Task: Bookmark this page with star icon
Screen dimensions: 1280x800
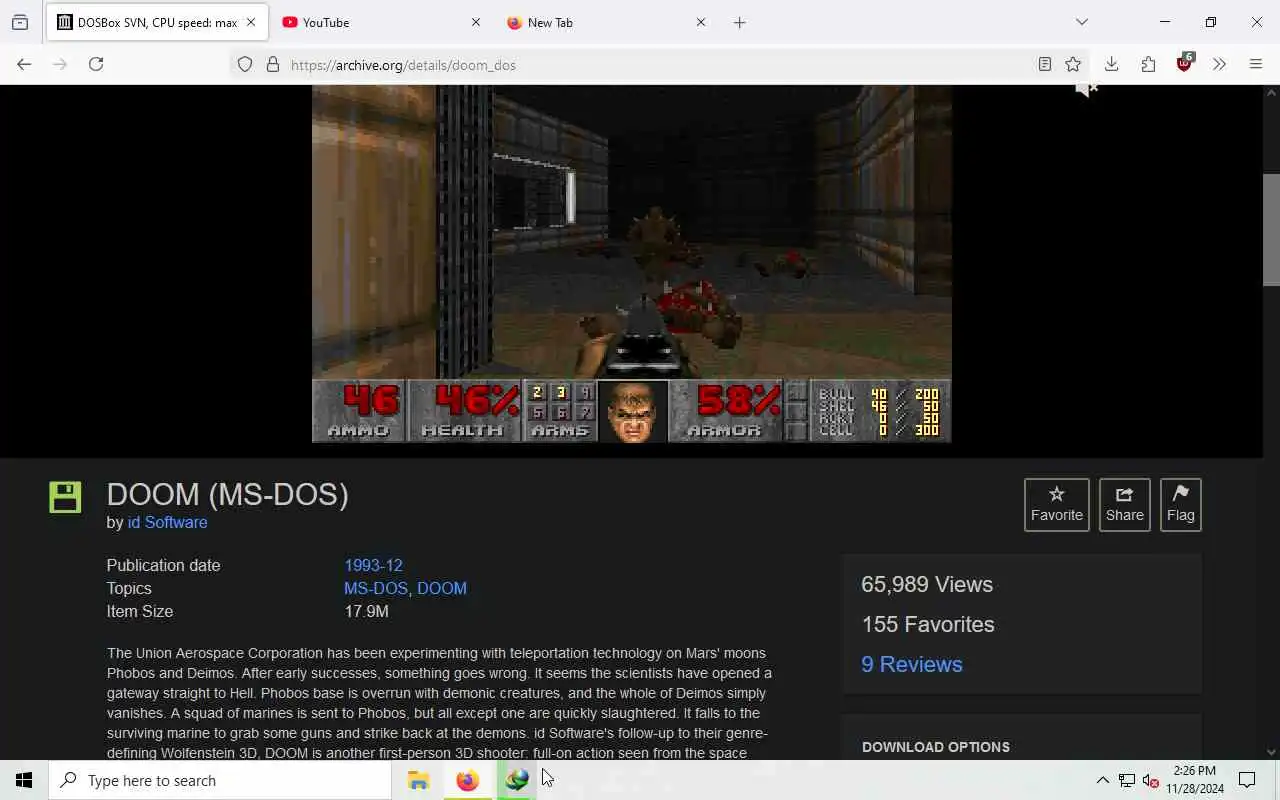Action: (1073, 65)
